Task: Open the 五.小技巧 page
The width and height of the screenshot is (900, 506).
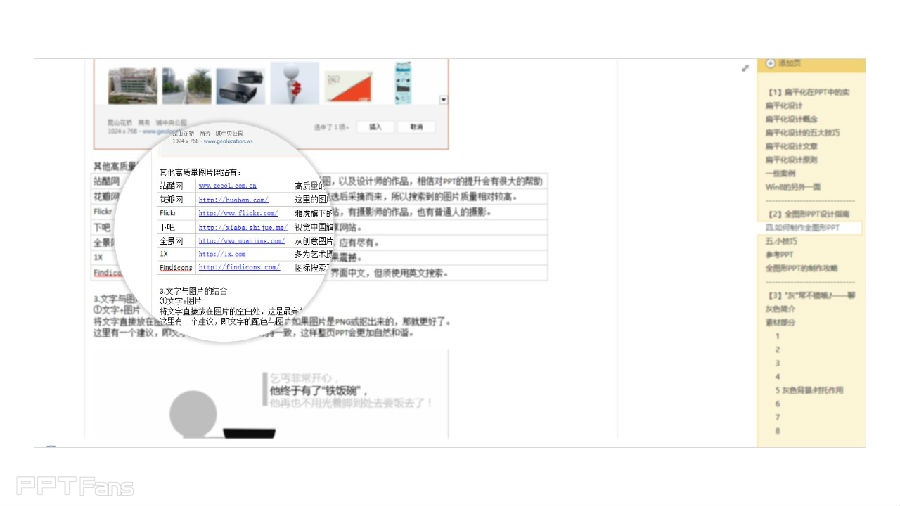Action: (781, 242)
